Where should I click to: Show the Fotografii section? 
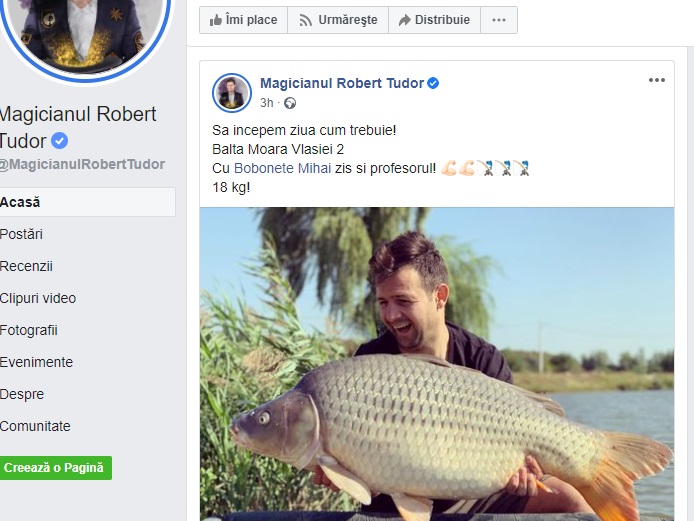tap(29, 330)
